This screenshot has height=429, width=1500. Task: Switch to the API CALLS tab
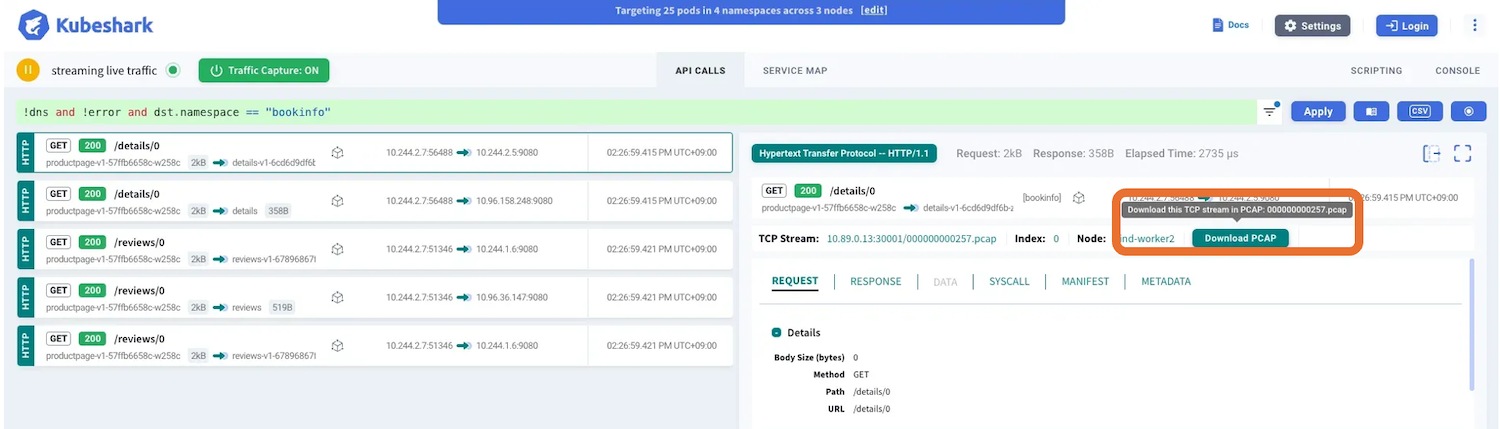coord(700,71)
